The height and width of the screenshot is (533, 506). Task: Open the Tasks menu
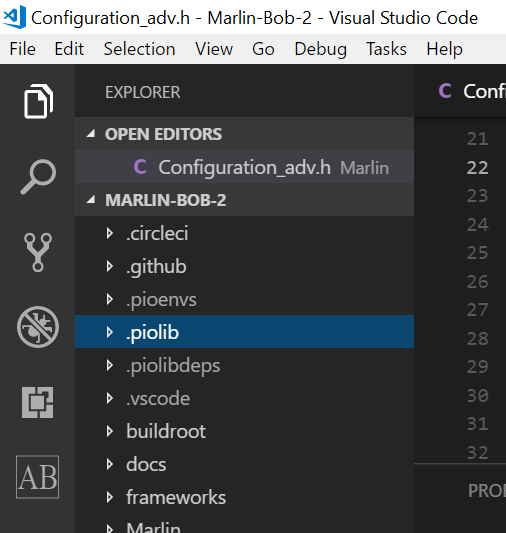click(x=386, y=49)
